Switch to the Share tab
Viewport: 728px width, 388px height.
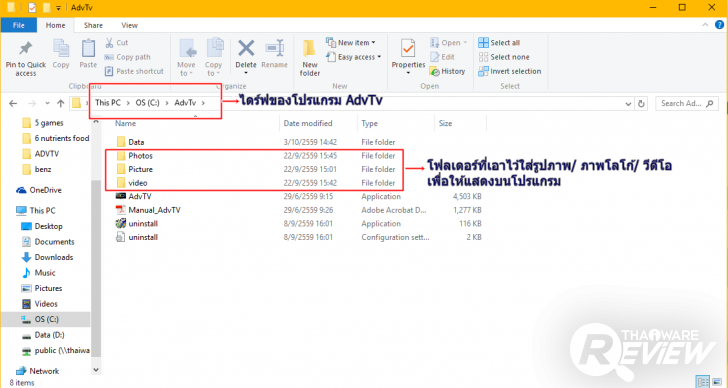point(93,25)
